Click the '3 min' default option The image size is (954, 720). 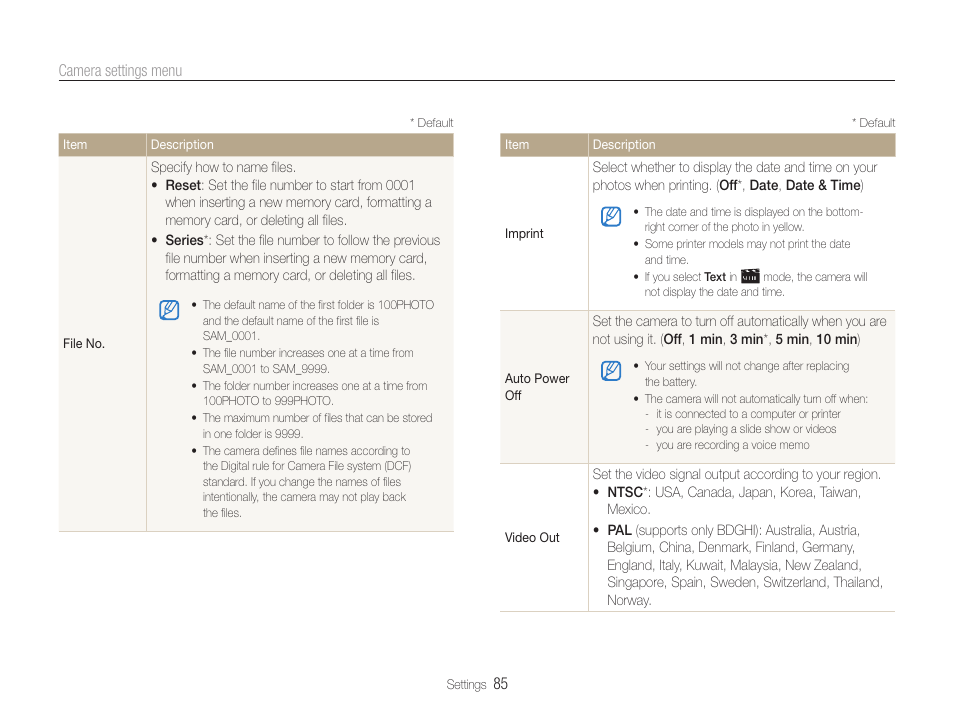click(747, 339)
